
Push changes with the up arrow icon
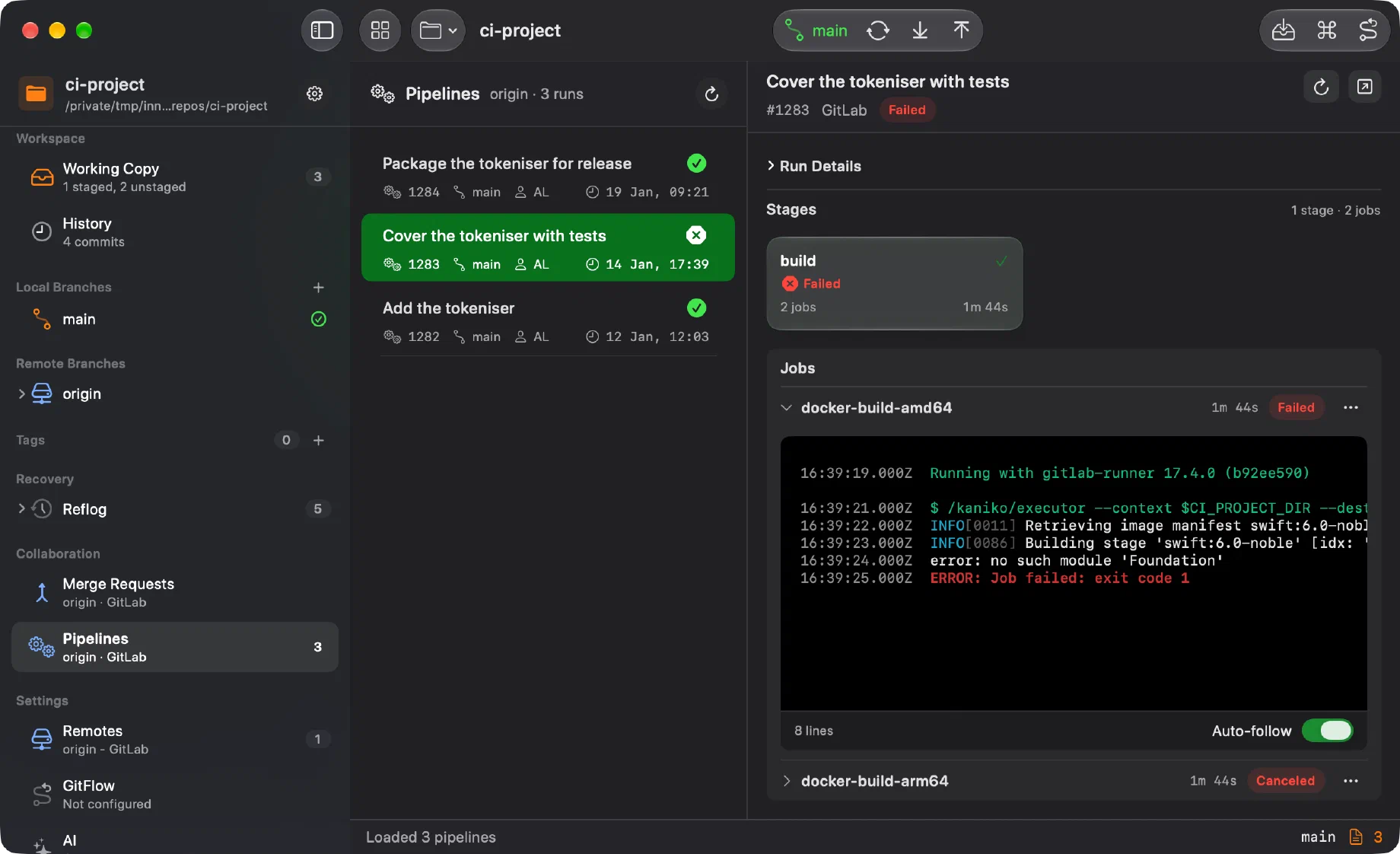click(961, 30)
